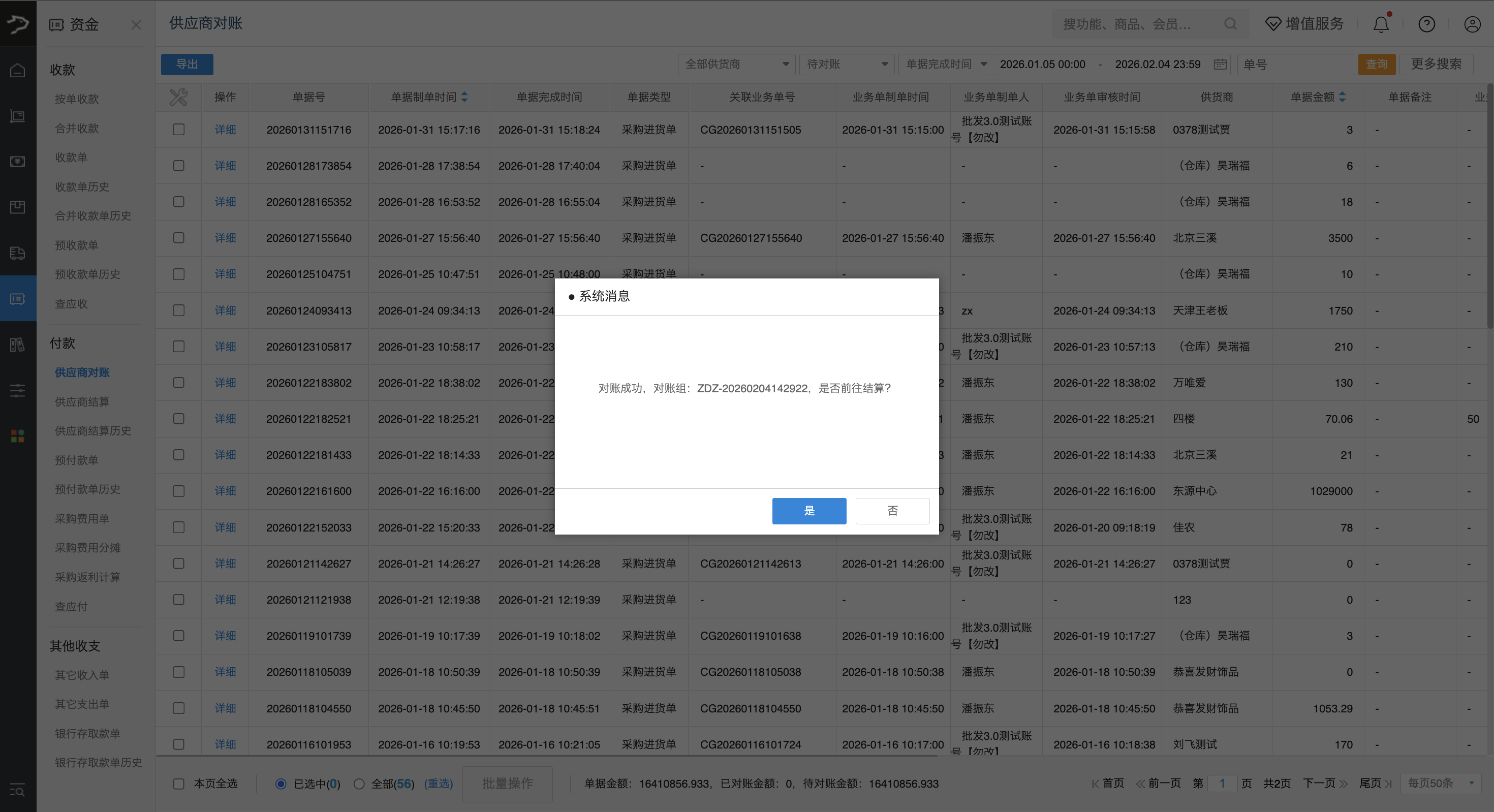
Task: Check the row checkbox for 20260131151716
Action: pyautogui.click(x=179, y=130)
